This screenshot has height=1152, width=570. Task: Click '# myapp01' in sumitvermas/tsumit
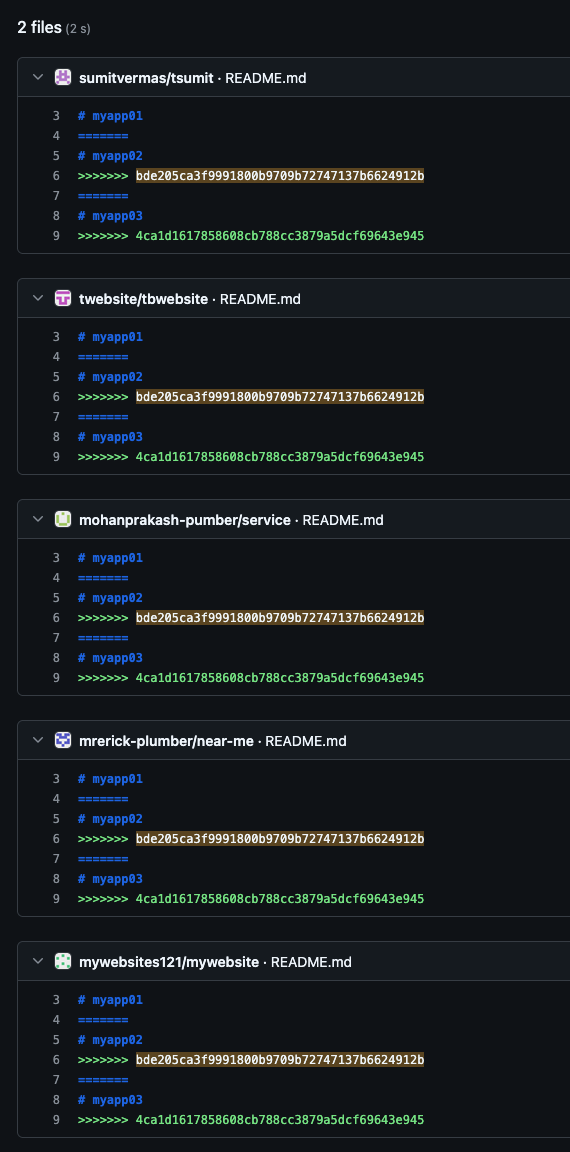(x=110, y=116)
